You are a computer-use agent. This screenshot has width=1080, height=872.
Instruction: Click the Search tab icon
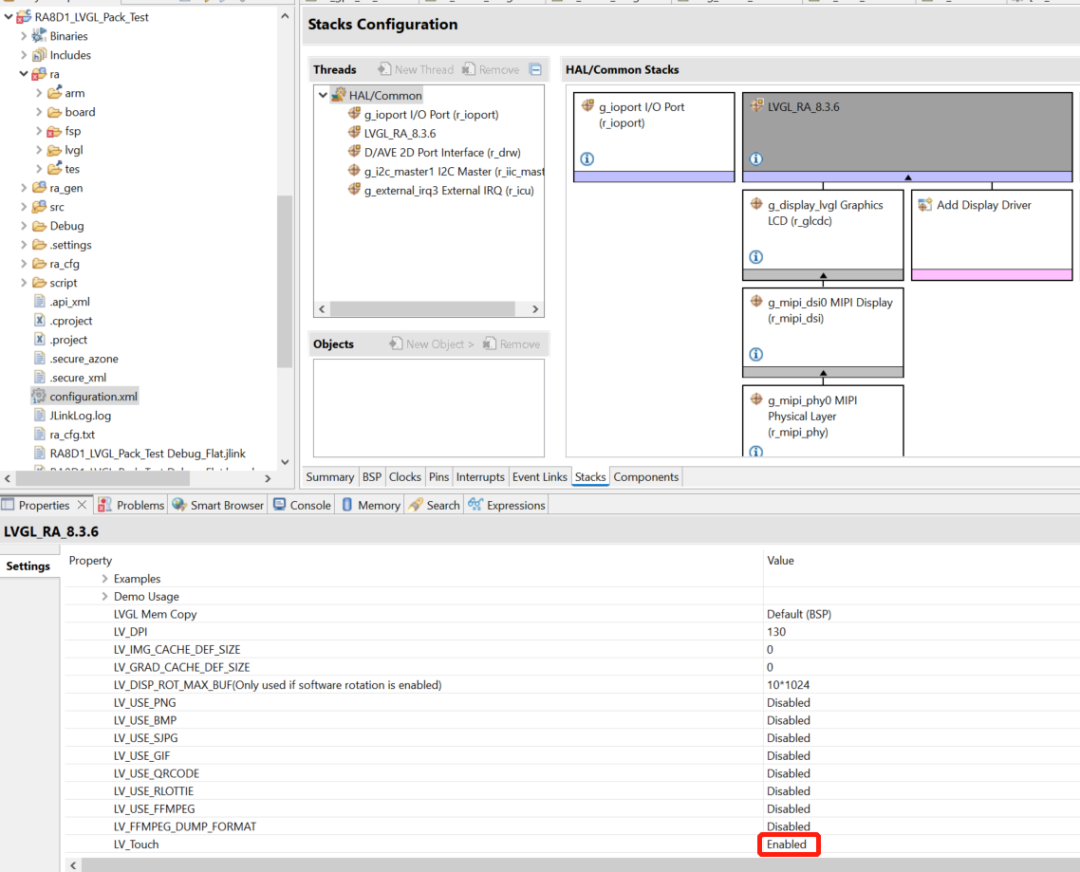tap(415, 505)
